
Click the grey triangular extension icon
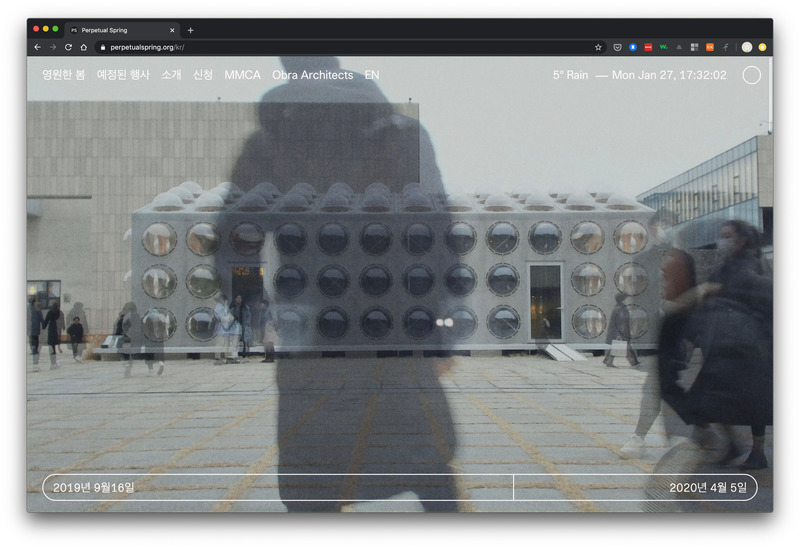pyautogui.click(x=679, y=47)
